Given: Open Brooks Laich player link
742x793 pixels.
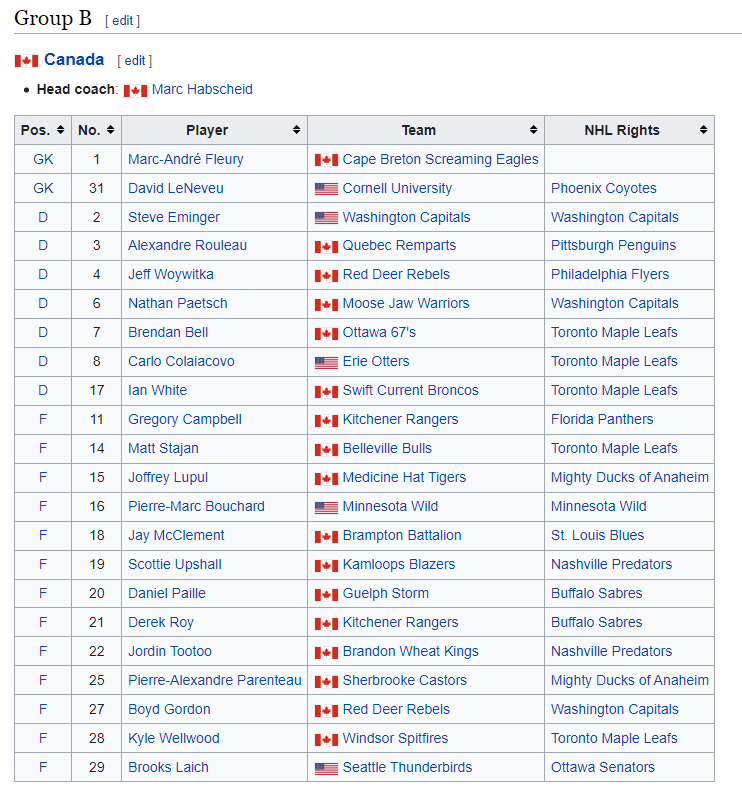Looking at the screenshot, I should tap(168, 767).
